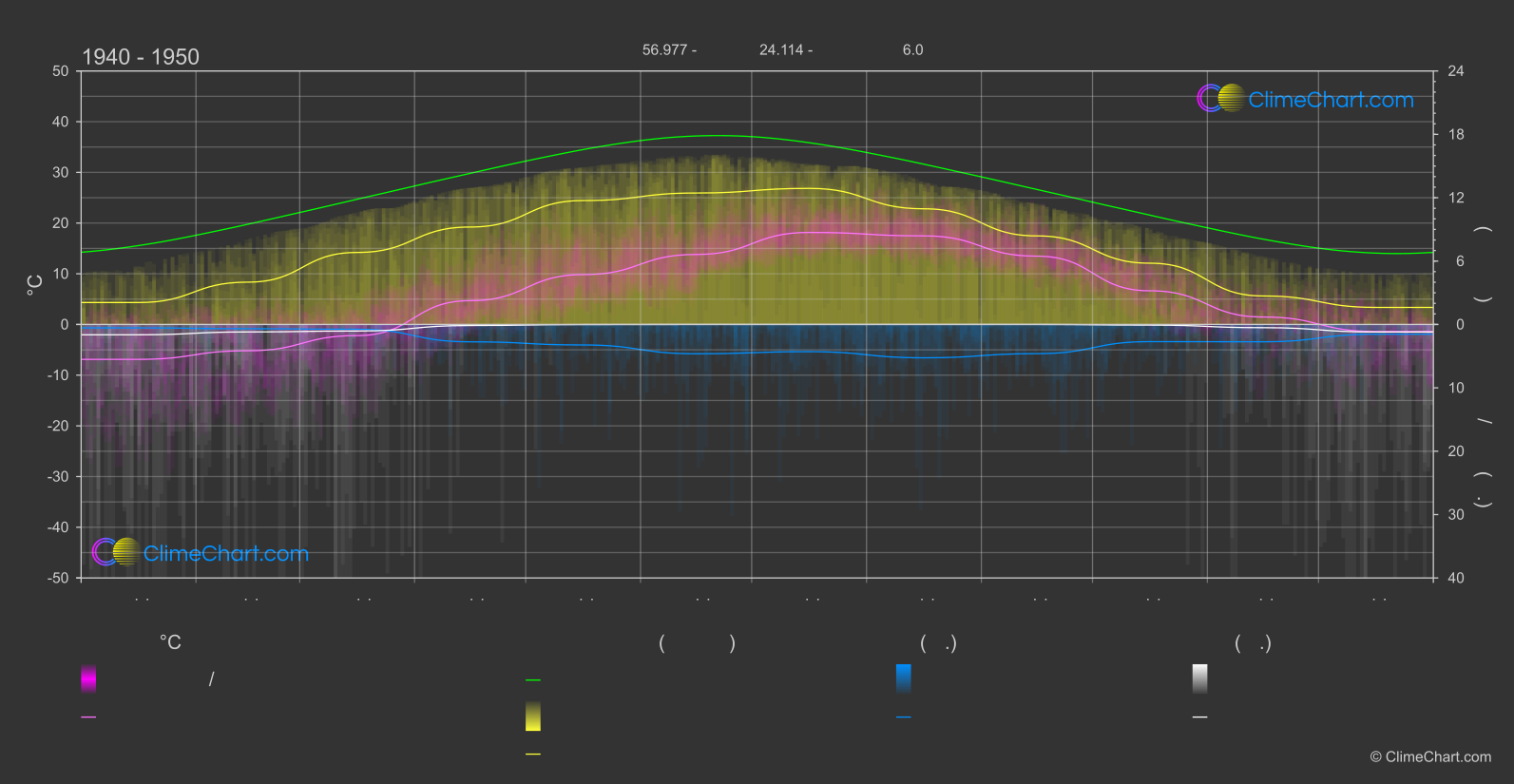Click the blue line legend marker
Image resolution: width=1514 pixels, height=784 pixels.
pos(904,717)
